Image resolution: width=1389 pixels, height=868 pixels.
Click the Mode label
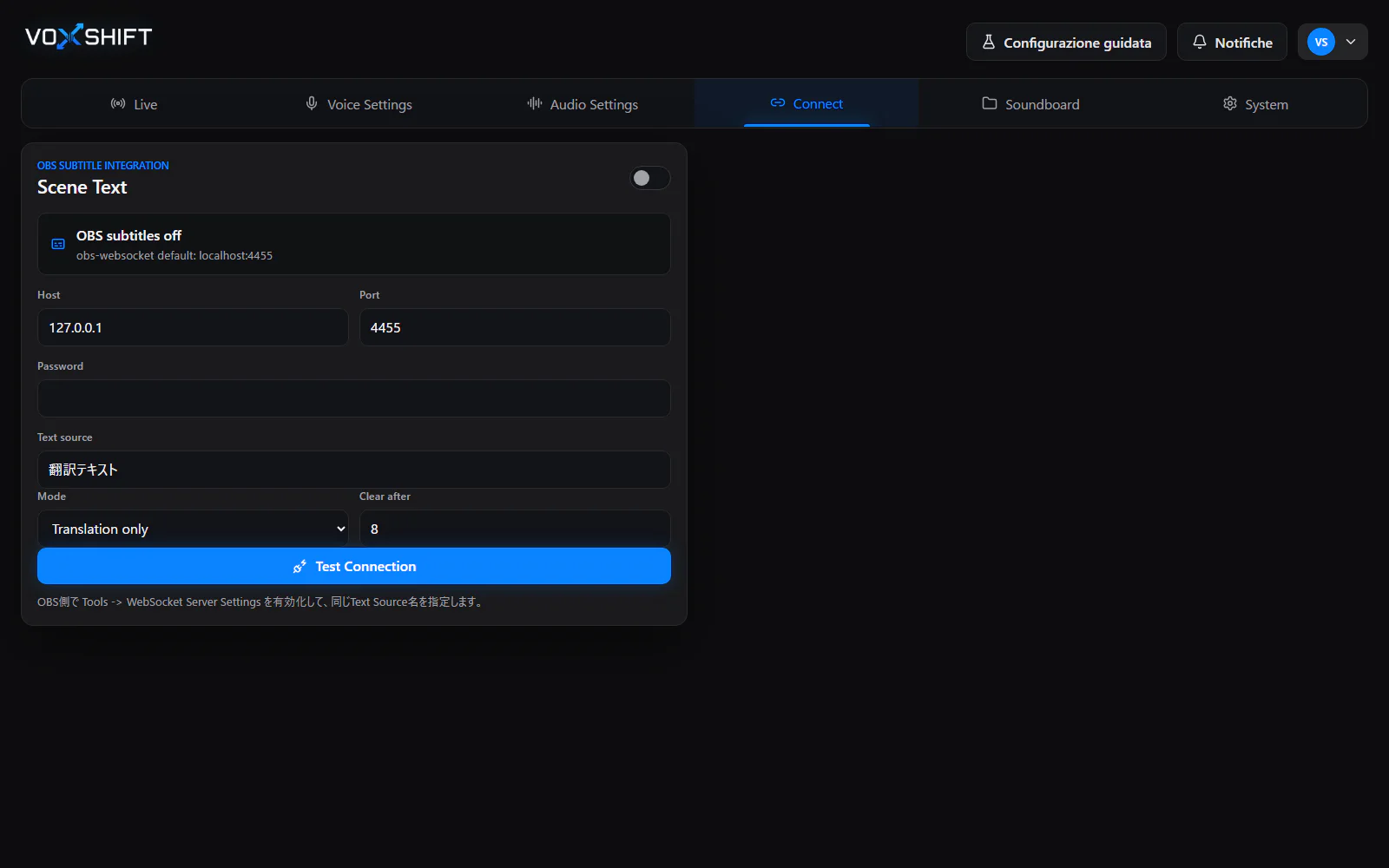click(52, 496)
